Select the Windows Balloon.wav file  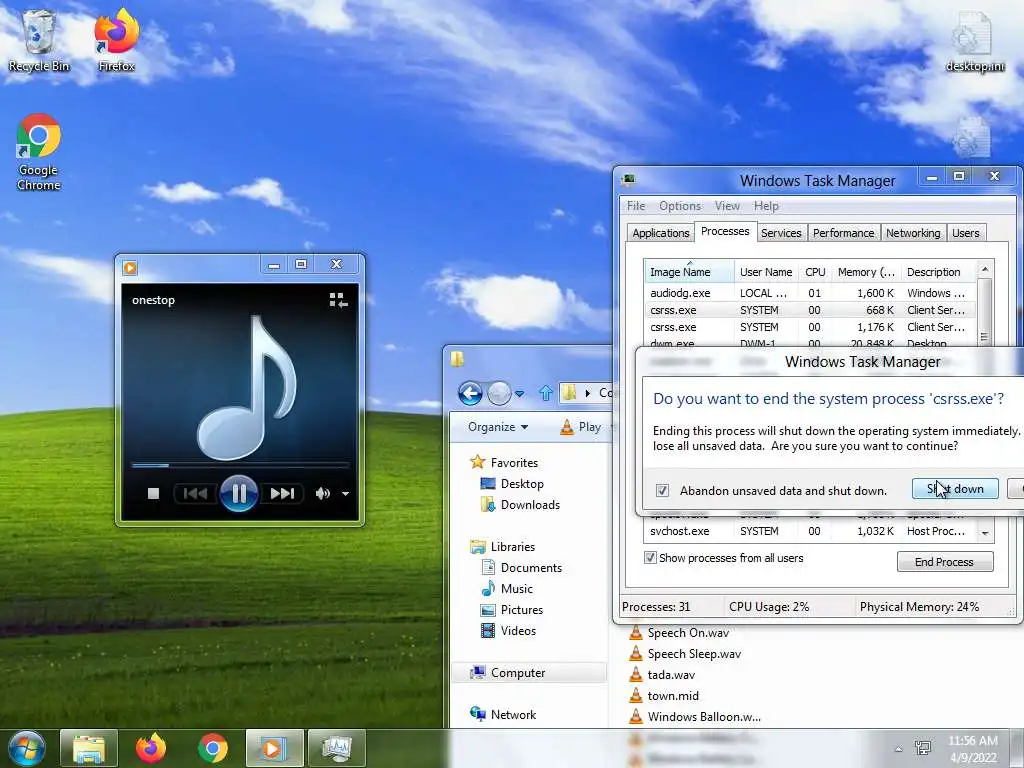(x=695, y=716)
